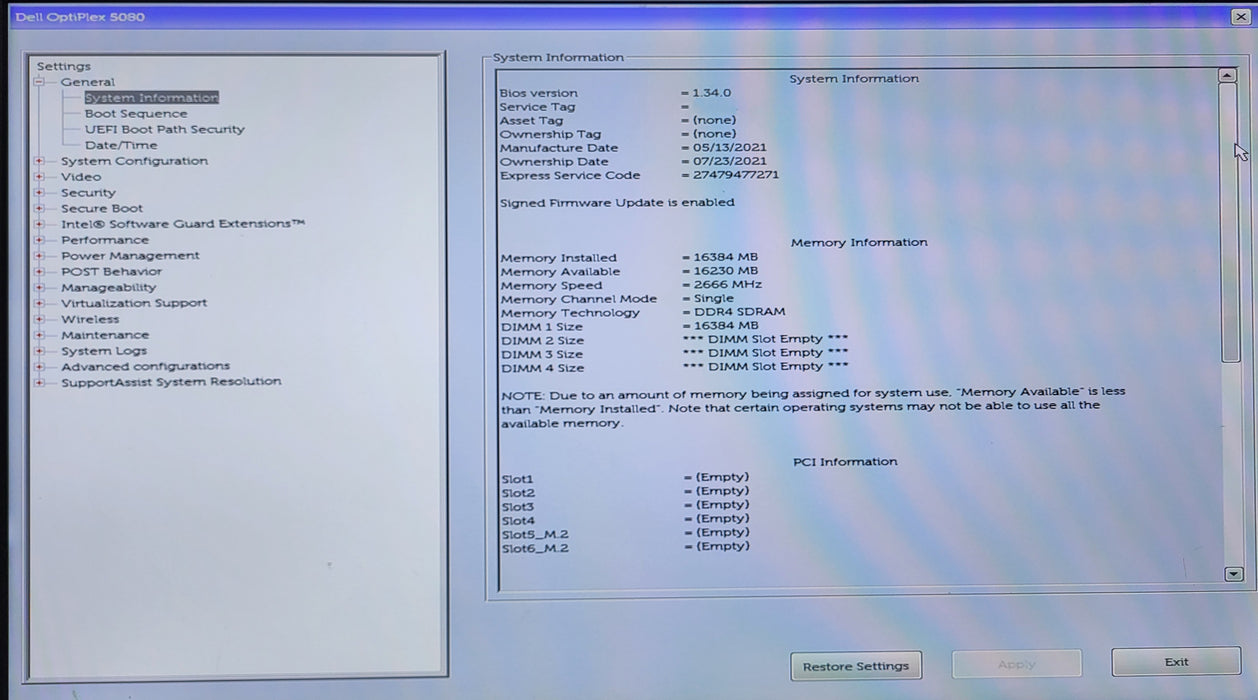This screenshot has height=700, width=1258.
Task: Select the Wireless category label
Action: 90,319
